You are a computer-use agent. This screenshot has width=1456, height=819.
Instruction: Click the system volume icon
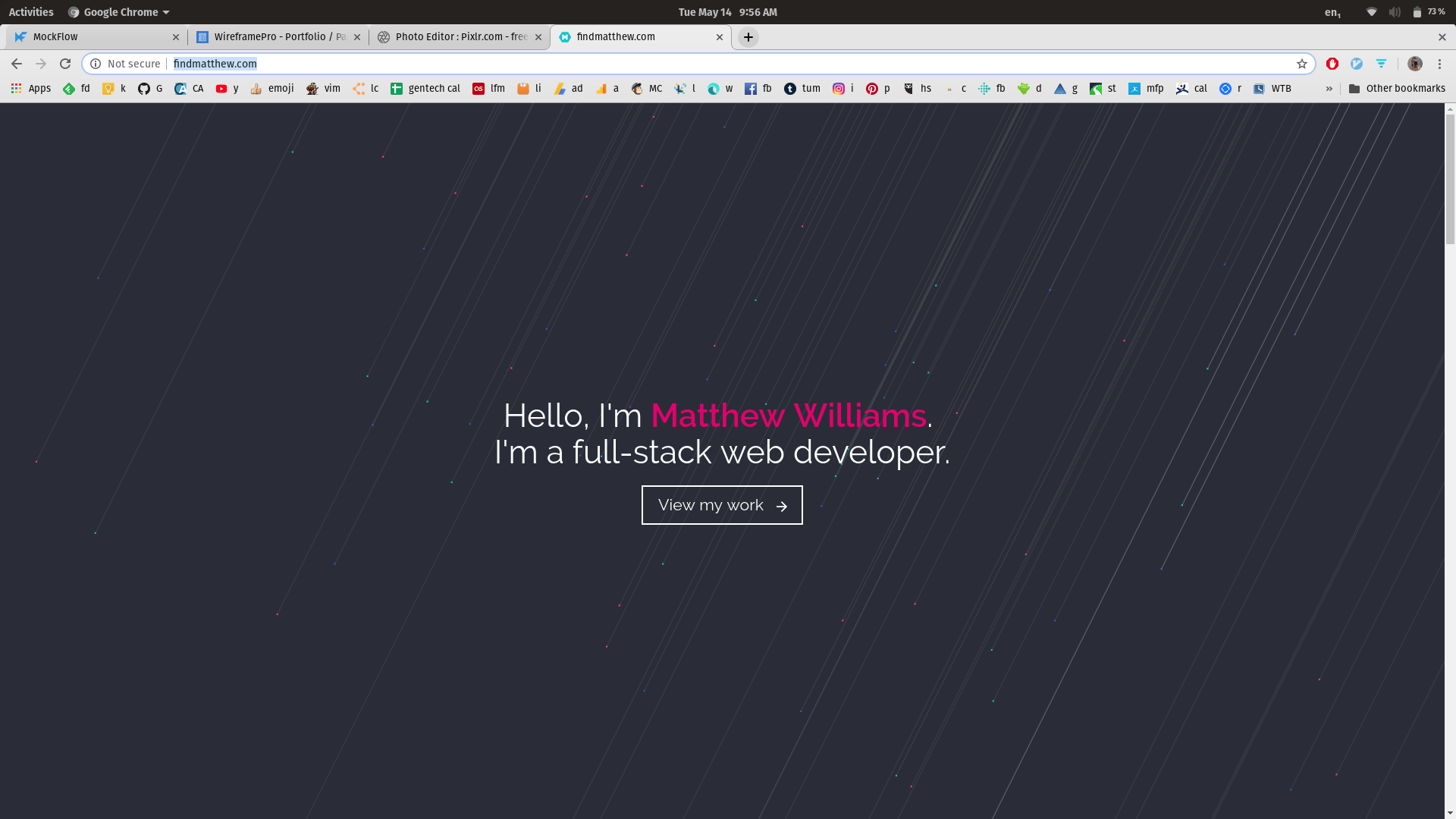click(1395, 12)
